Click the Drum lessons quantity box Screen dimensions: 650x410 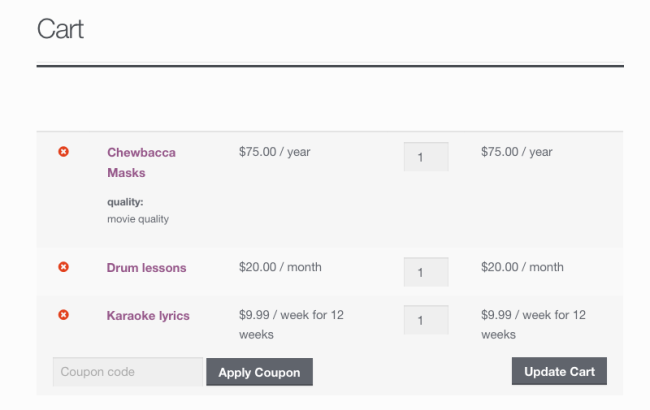click(x=426, y=272)
